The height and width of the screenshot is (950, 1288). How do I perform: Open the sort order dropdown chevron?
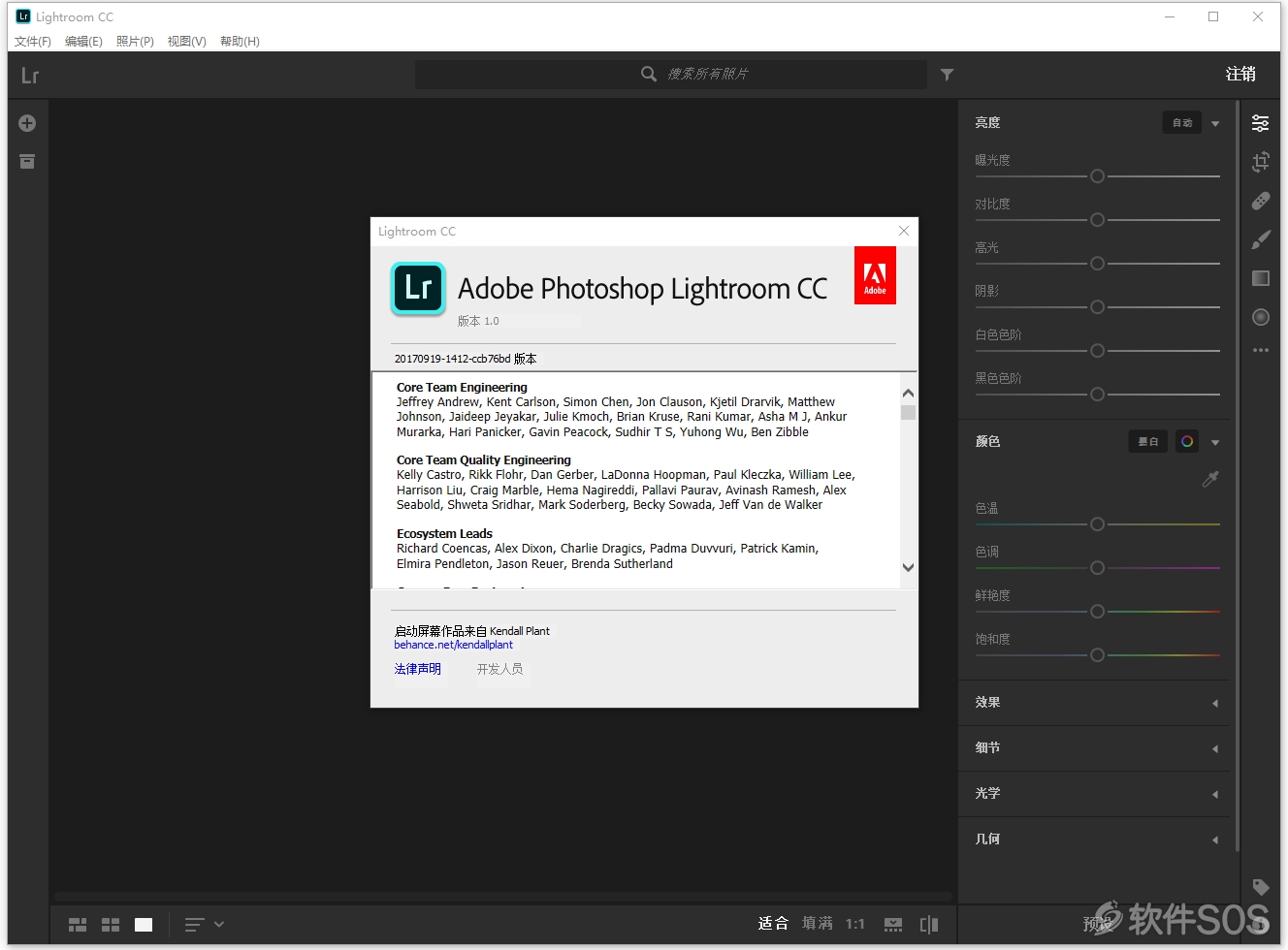tap(219, 925)
